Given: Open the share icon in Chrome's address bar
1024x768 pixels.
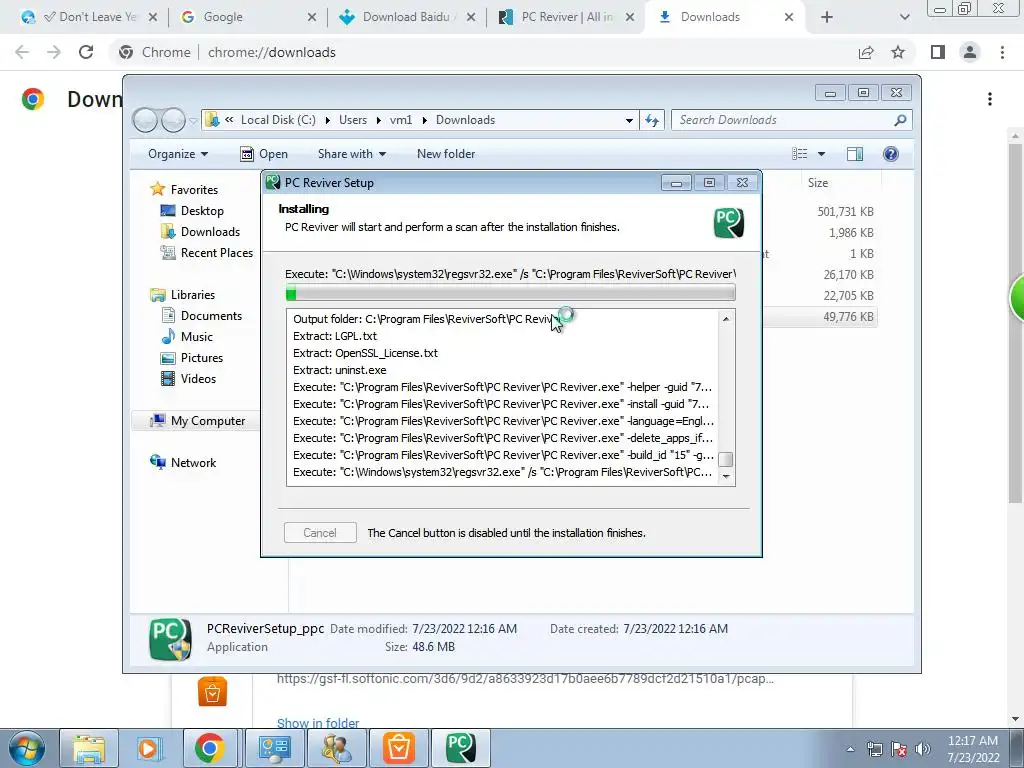Looking at the screenshot, I should [x=866, y=52].
